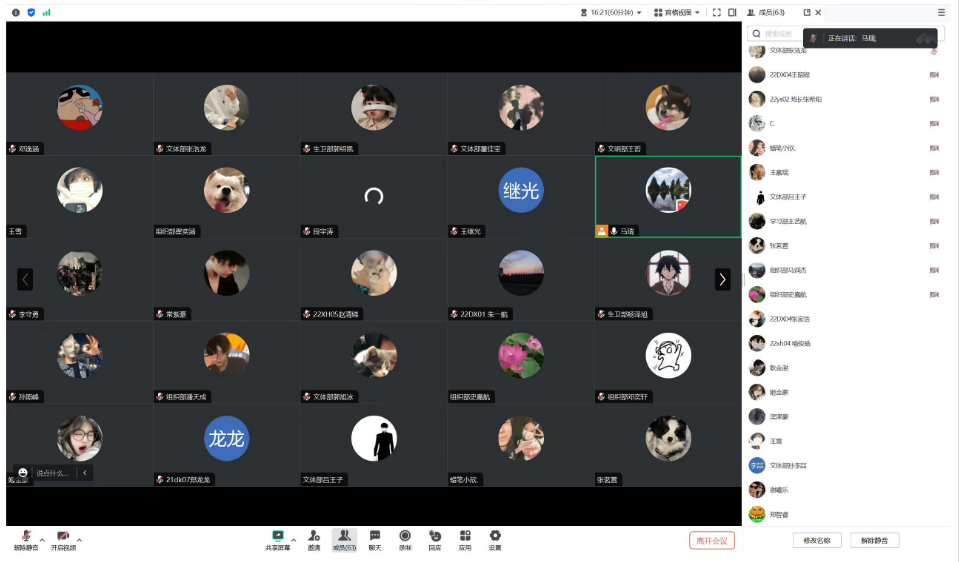Enter full screen with the fullscreen icon
This screenshot has height=562, width=959.
click(x=716, y=12)
